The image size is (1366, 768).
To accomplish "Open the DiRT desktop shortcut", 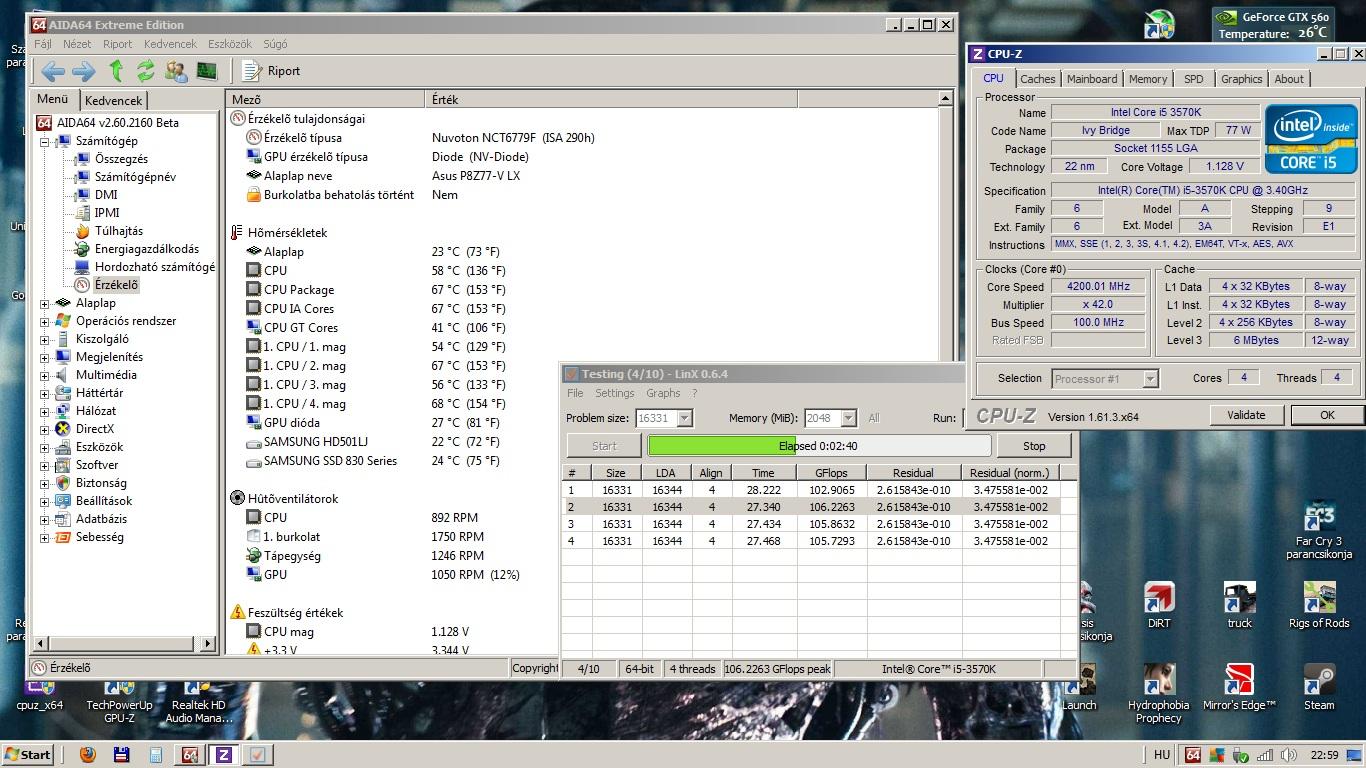I will [x=1159, y=606].
